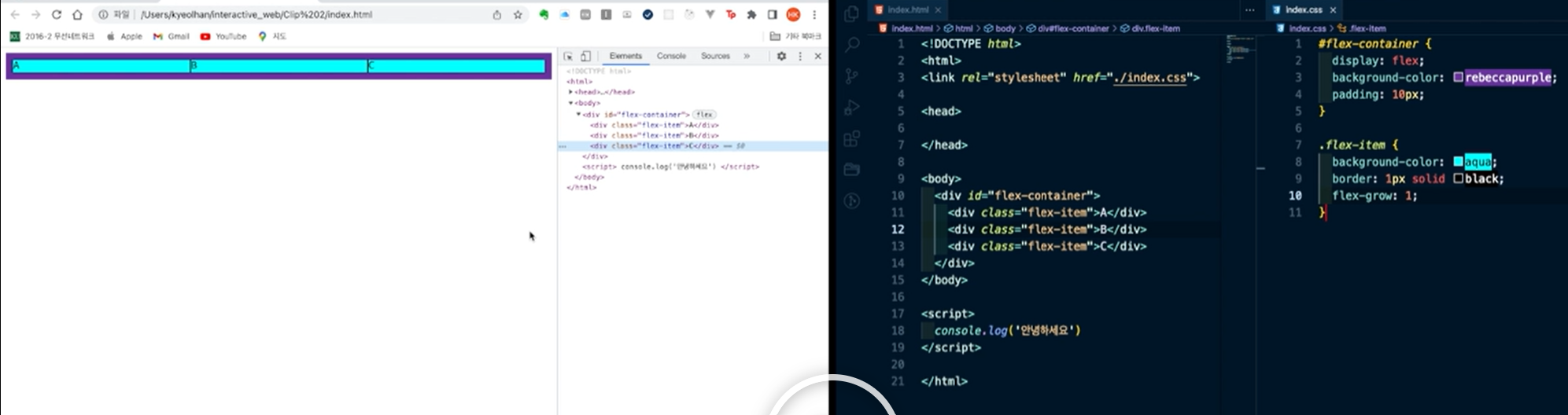Open the YouTube bookmark
Image resolution: width=1568 pixels, height=415 pixels.
(223, 36)
